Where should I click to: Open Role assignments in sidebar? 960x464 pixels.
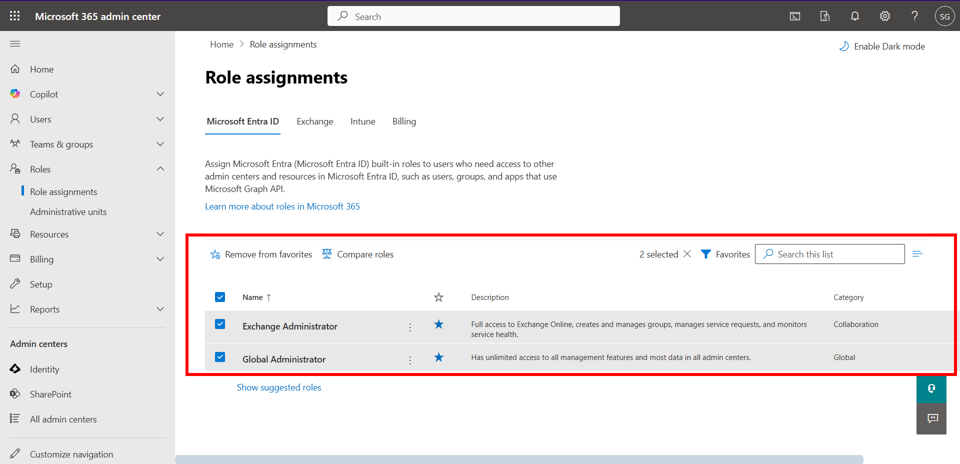click(x=64, y=192)
